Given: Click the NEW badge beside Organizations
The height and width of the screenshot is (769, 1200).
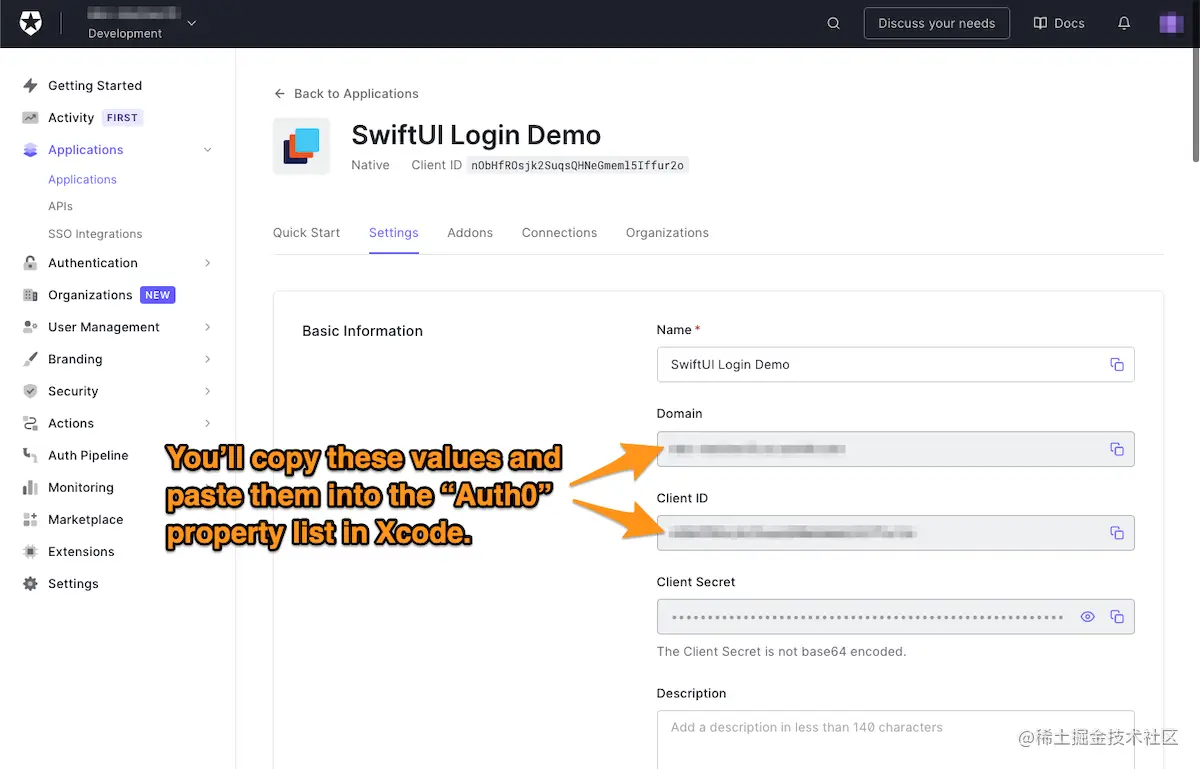Looking at the screenshot, I should point(158,295).
